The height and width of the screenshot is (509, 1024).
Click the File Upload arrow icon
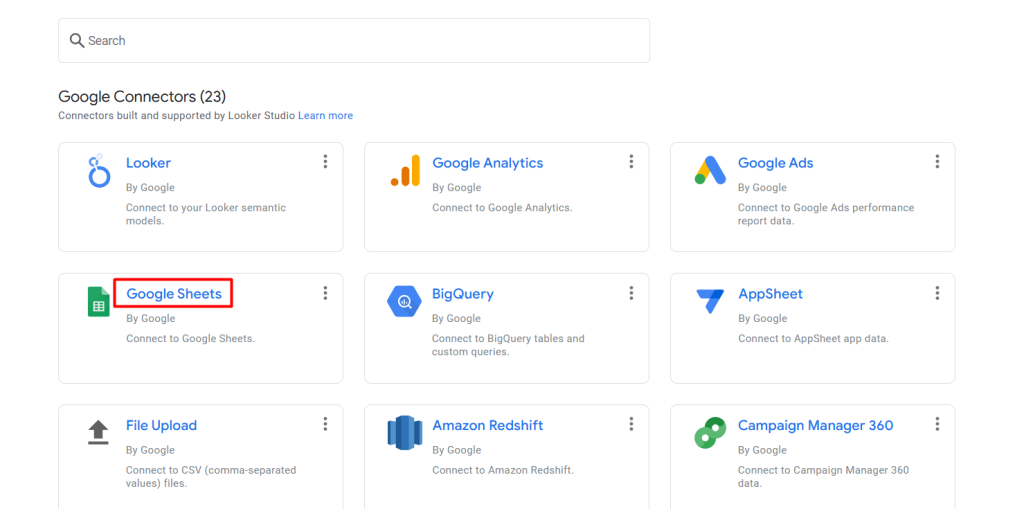tap(98, 432)
